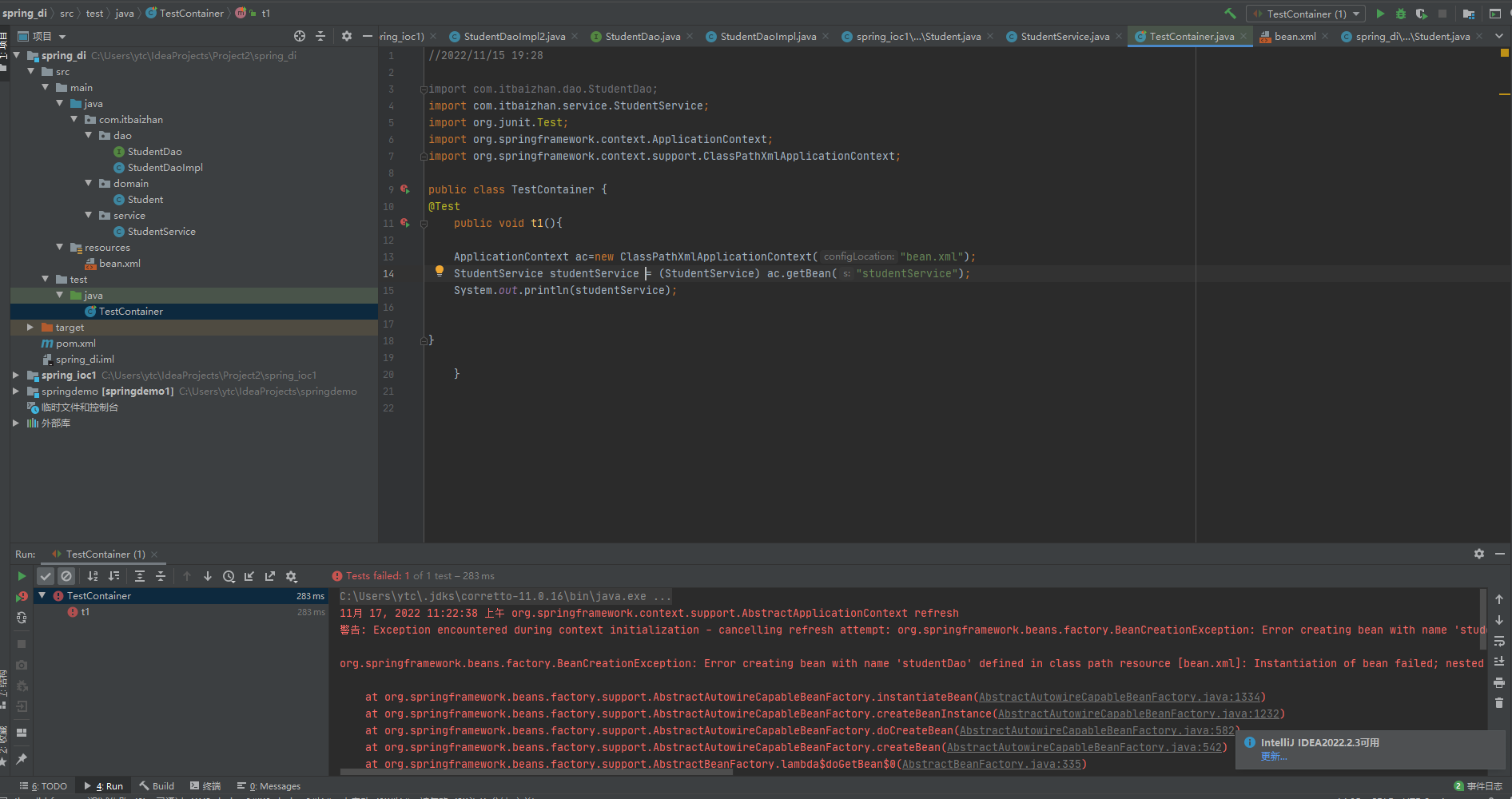Screen dimensions: 1512x799
Task: Show the hidden editor tabs list chevron
Action: (1499, 36)
